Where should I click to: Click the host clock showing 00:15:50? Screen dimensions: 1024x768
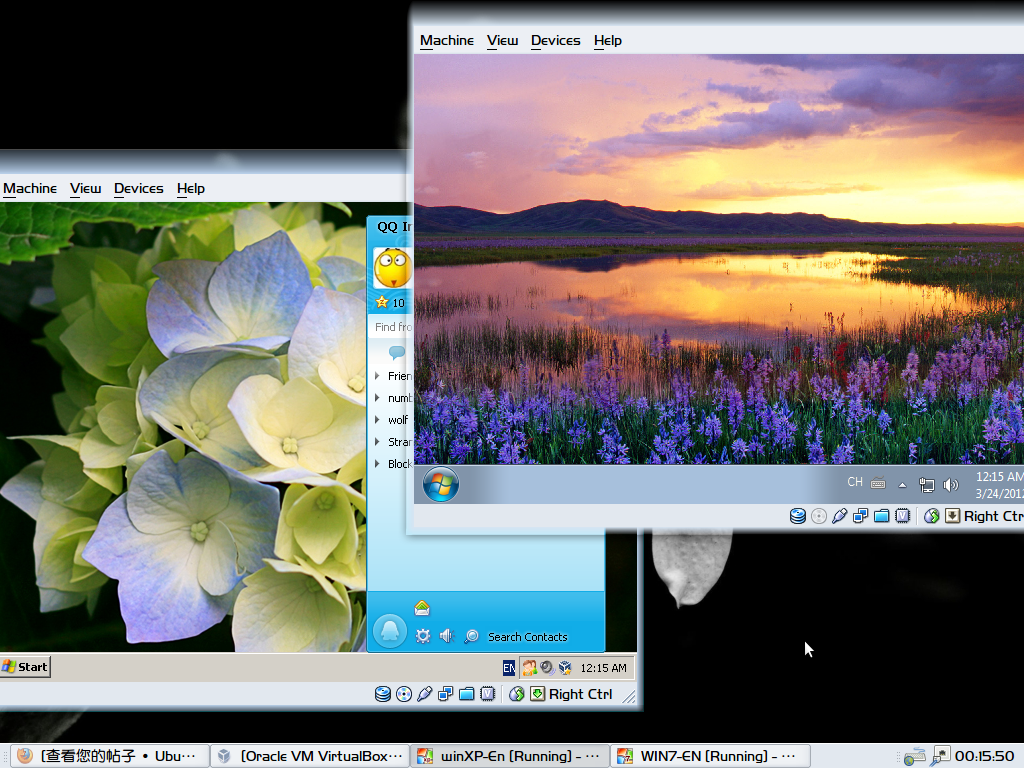(x=985, y=756)
